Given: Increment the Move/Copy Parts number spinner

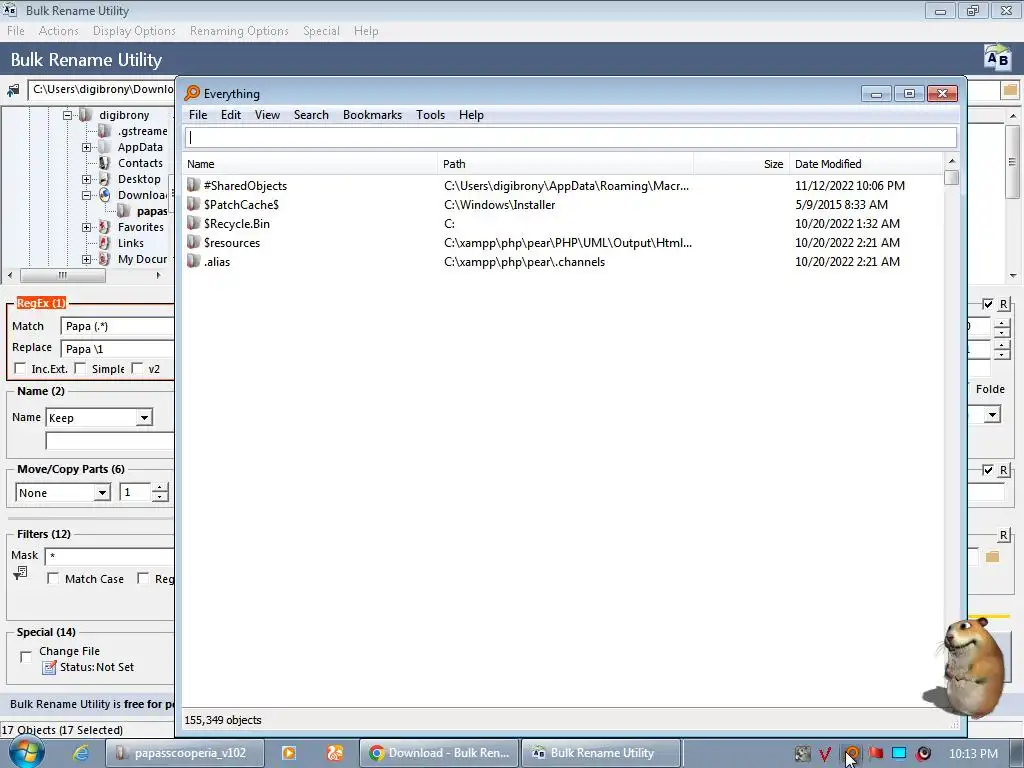Looking at the screenshot, I should point(159,487).
